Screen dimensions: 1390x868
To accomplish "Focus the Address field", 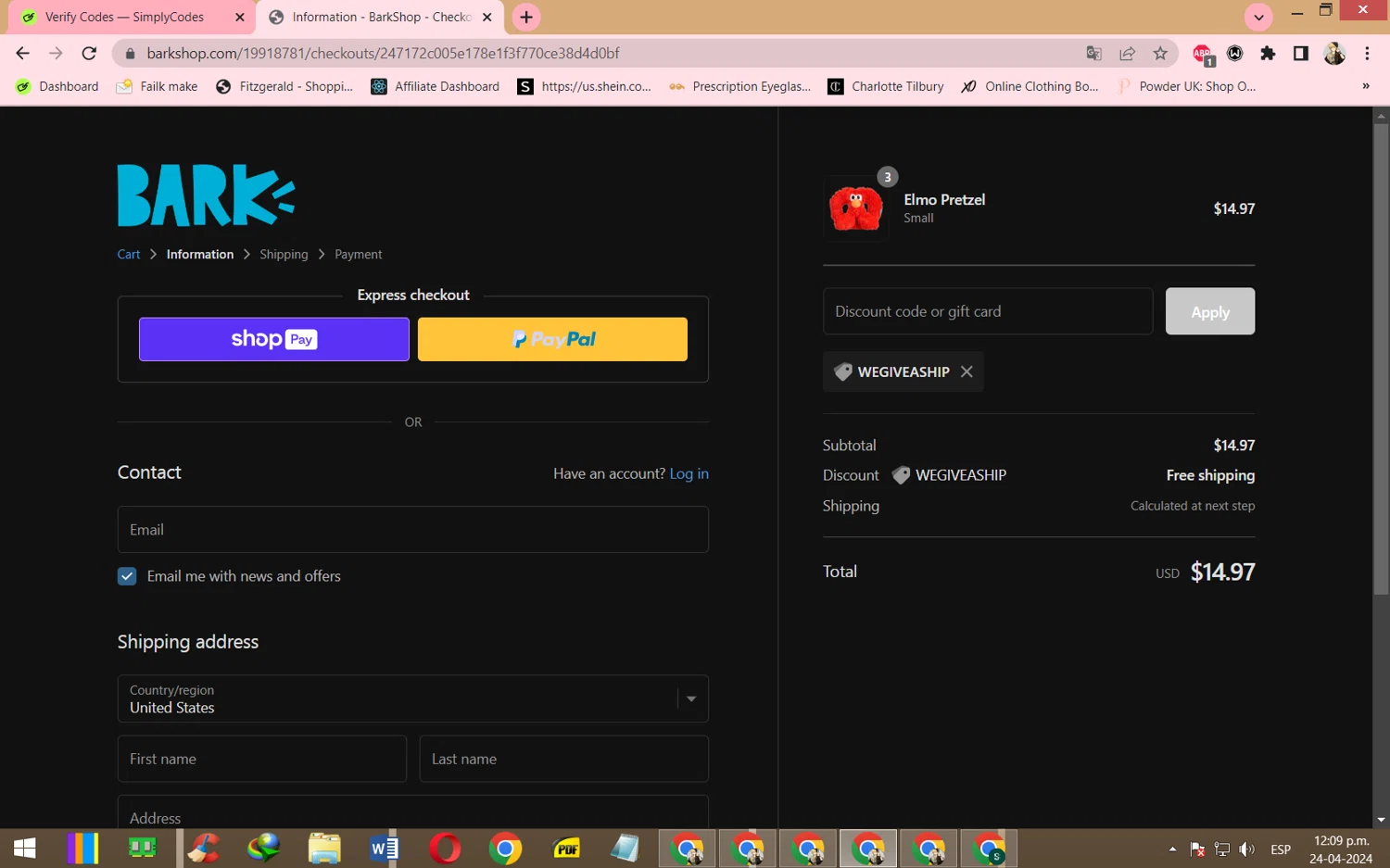I will click(x=413, y=812).
